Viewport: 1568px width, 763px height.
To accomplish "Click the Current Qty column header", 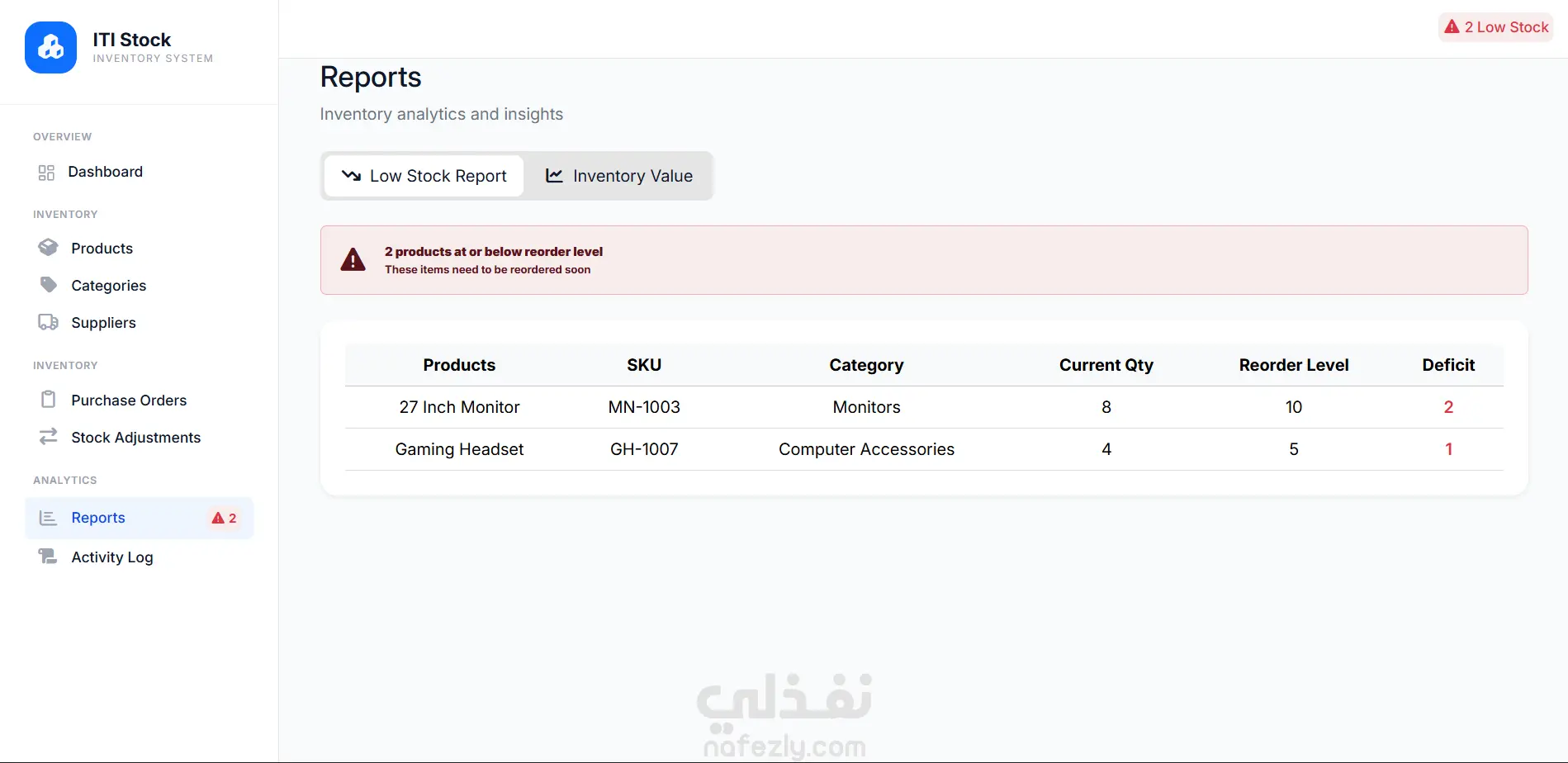I will coord(1106,365).
